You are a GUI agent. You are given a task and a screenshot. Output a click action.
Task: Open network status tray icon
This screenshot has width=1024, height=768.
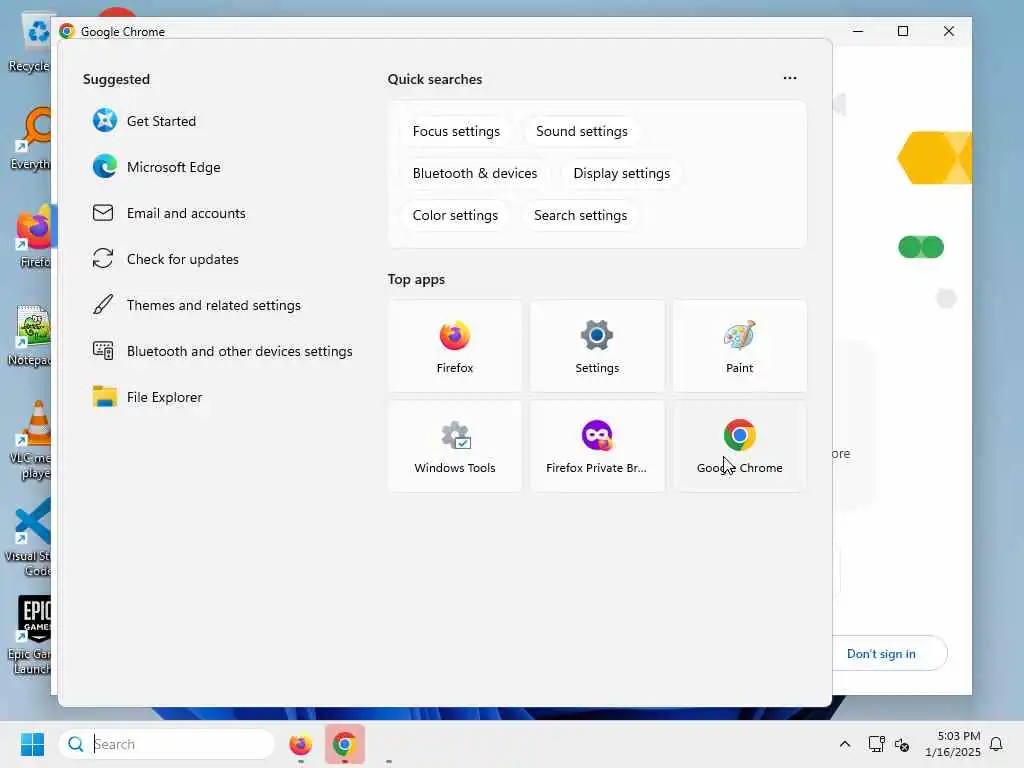[876, 744]
